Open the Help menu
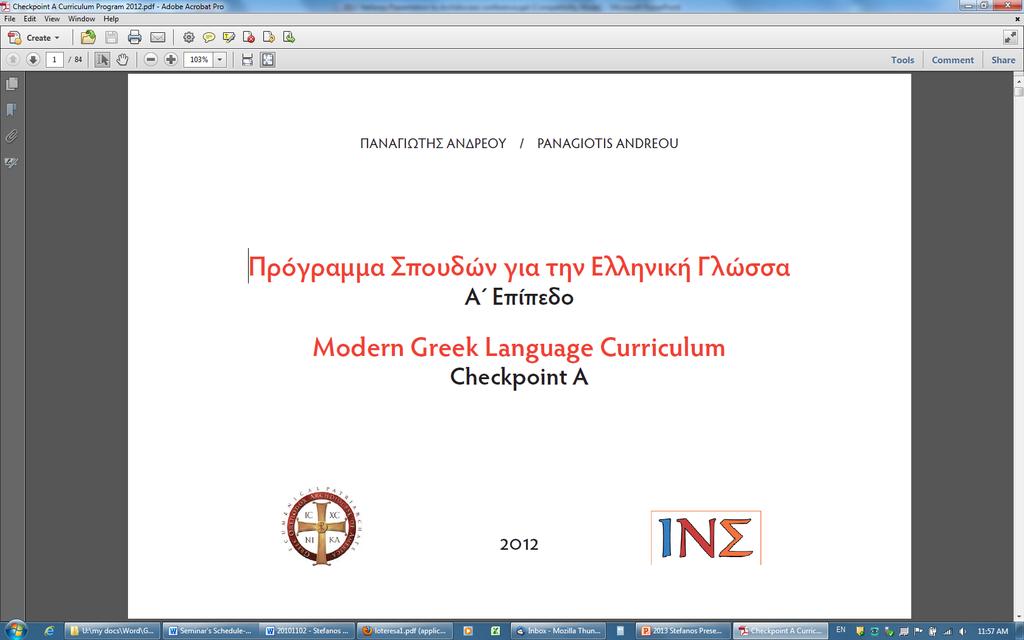Screen dimensions: 1024x640 (x=111, y=19)
